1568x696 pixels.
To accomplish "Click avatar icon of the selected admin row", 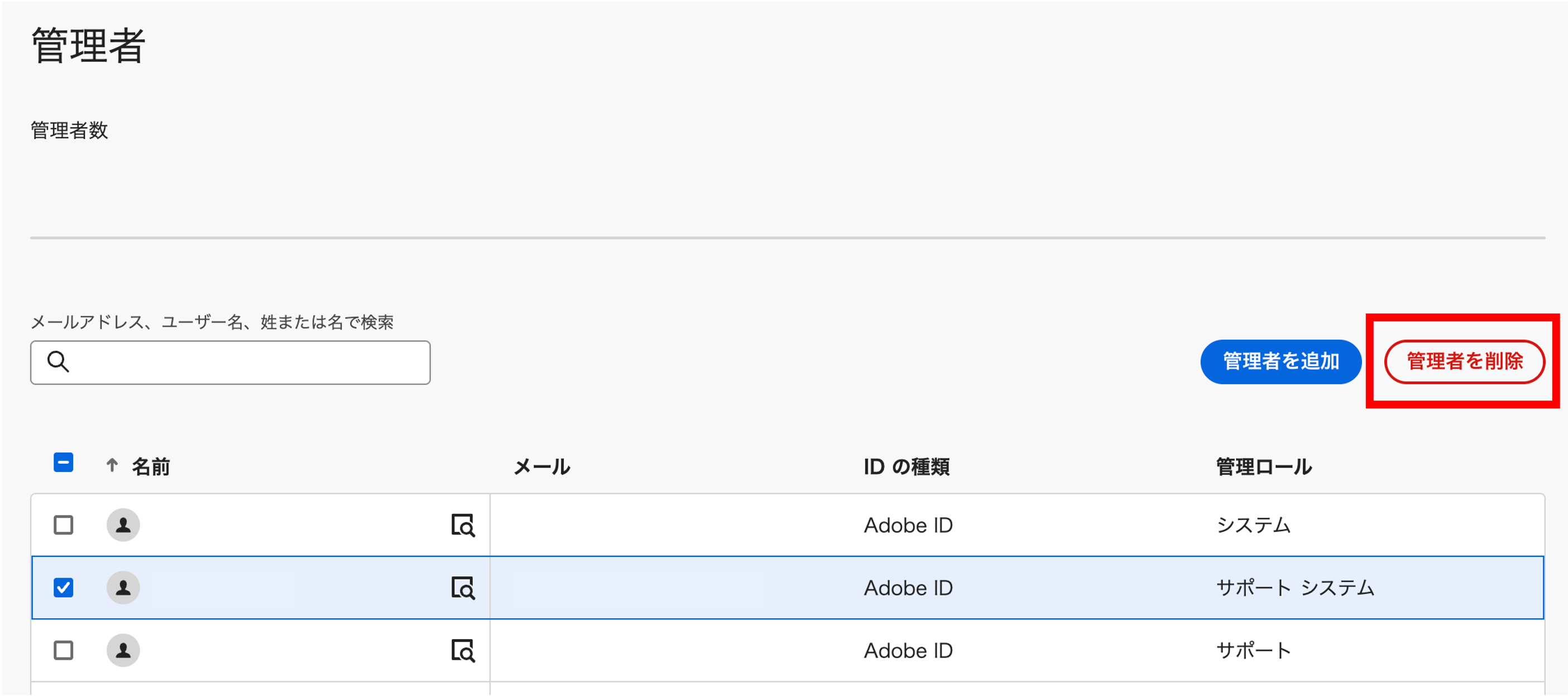I will [x=123, y=588].
